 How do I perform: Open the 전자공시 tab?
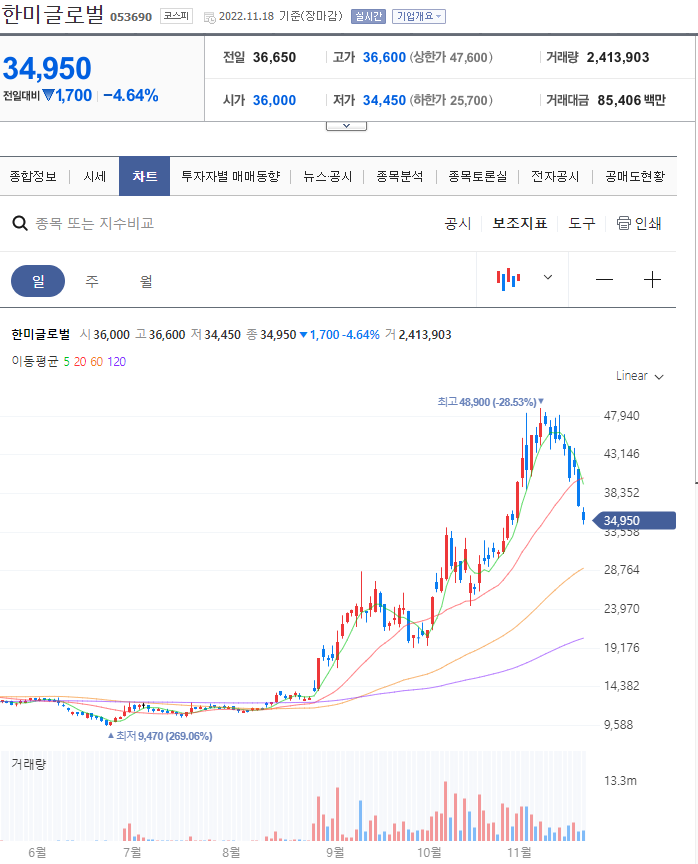tap(555, 176)
